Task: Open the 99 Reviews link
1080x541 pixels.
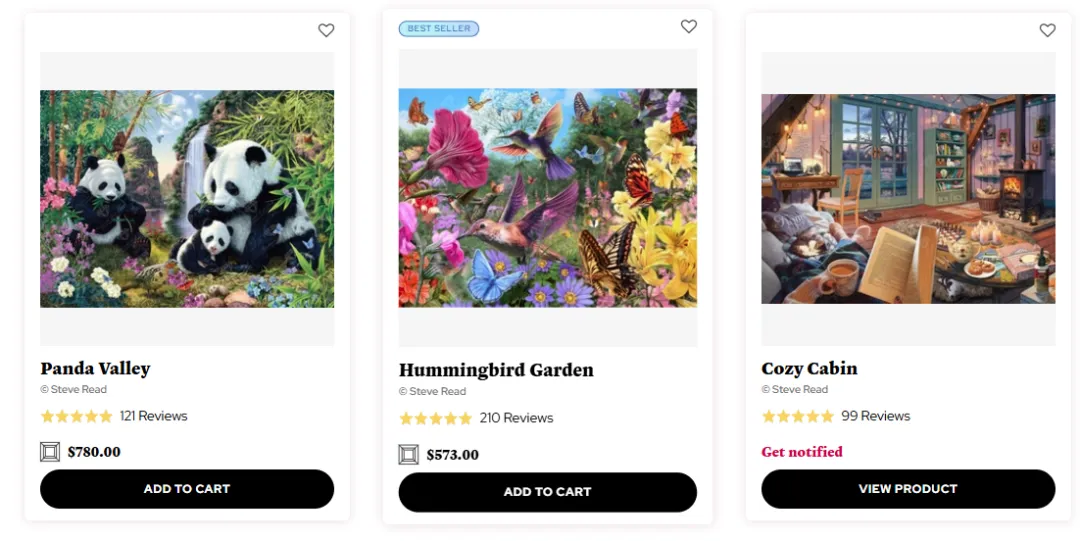Action: pos(876,416)
